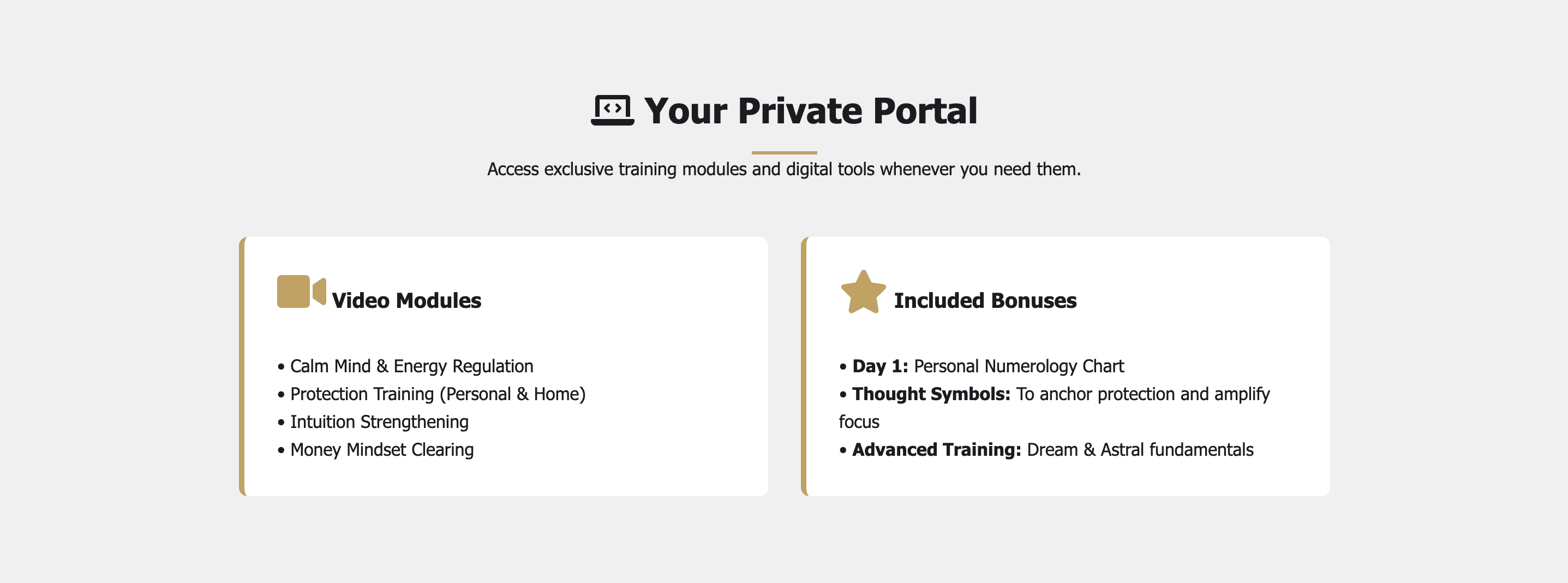The height and width of the screenshot is (583, 1568).
Task: Click the bold "Advanced Training:" label
Action: pyautogui.click(x=936, y=450)
